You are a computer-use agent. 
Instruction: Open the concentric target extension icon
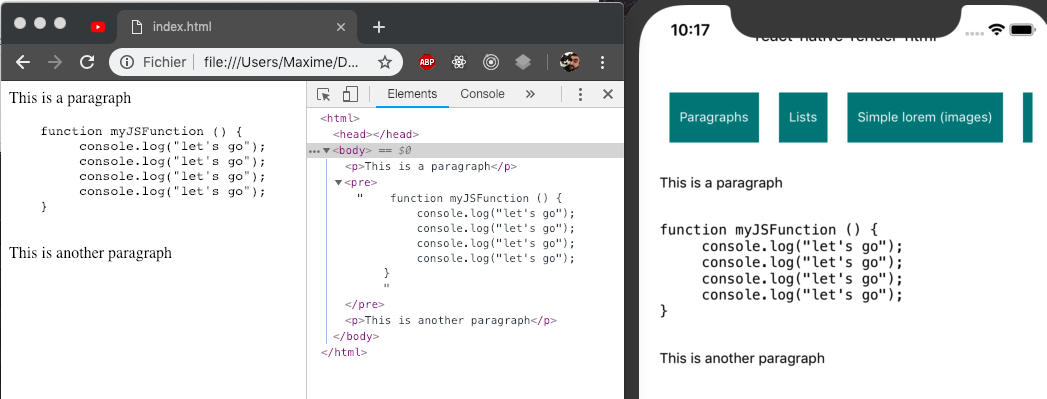(x=491, y=62)
